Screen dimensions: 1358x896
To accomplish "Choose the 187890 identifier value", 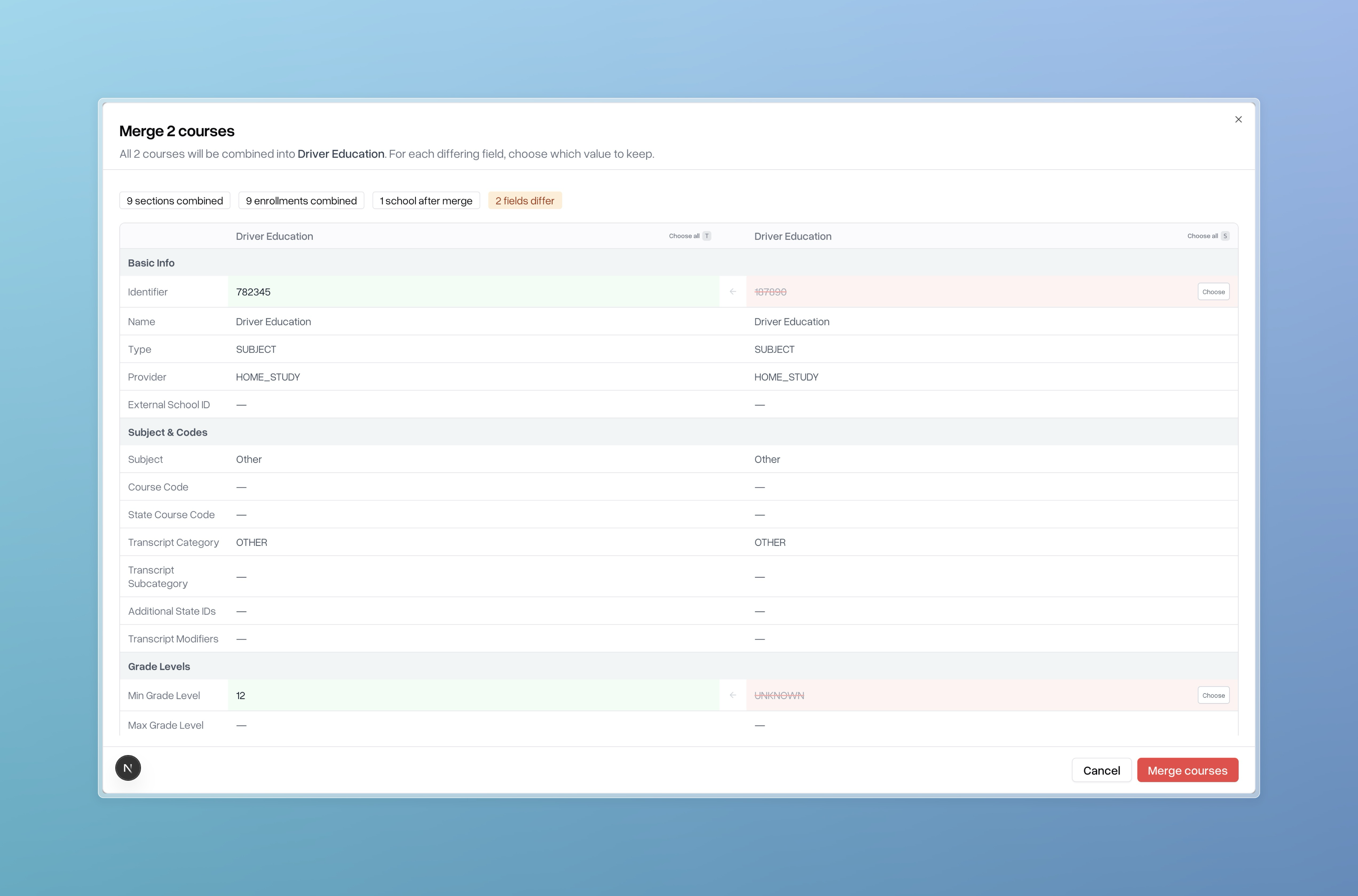I will coord(1213,292).
